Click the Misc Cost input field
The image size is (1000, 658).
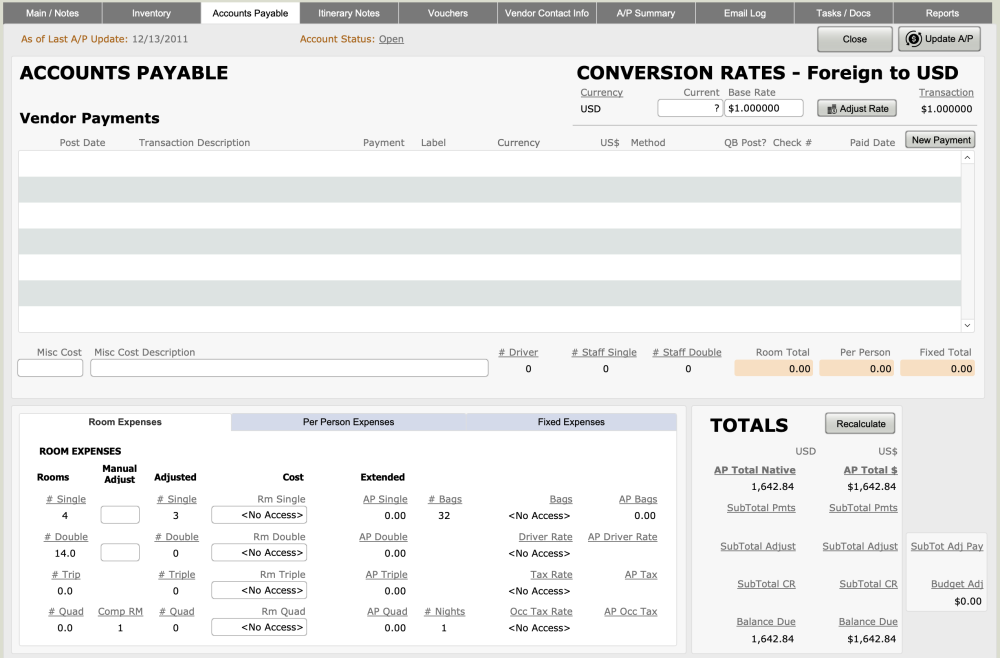tap(50, 368)
